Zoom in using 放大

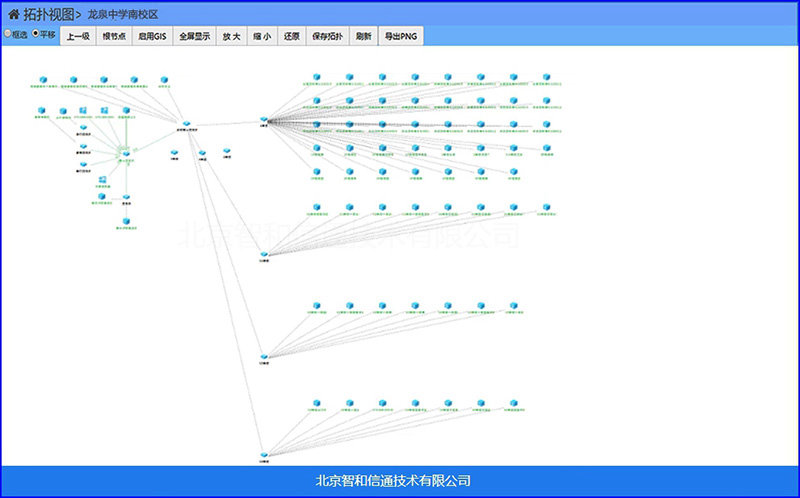tap(232, 36)
